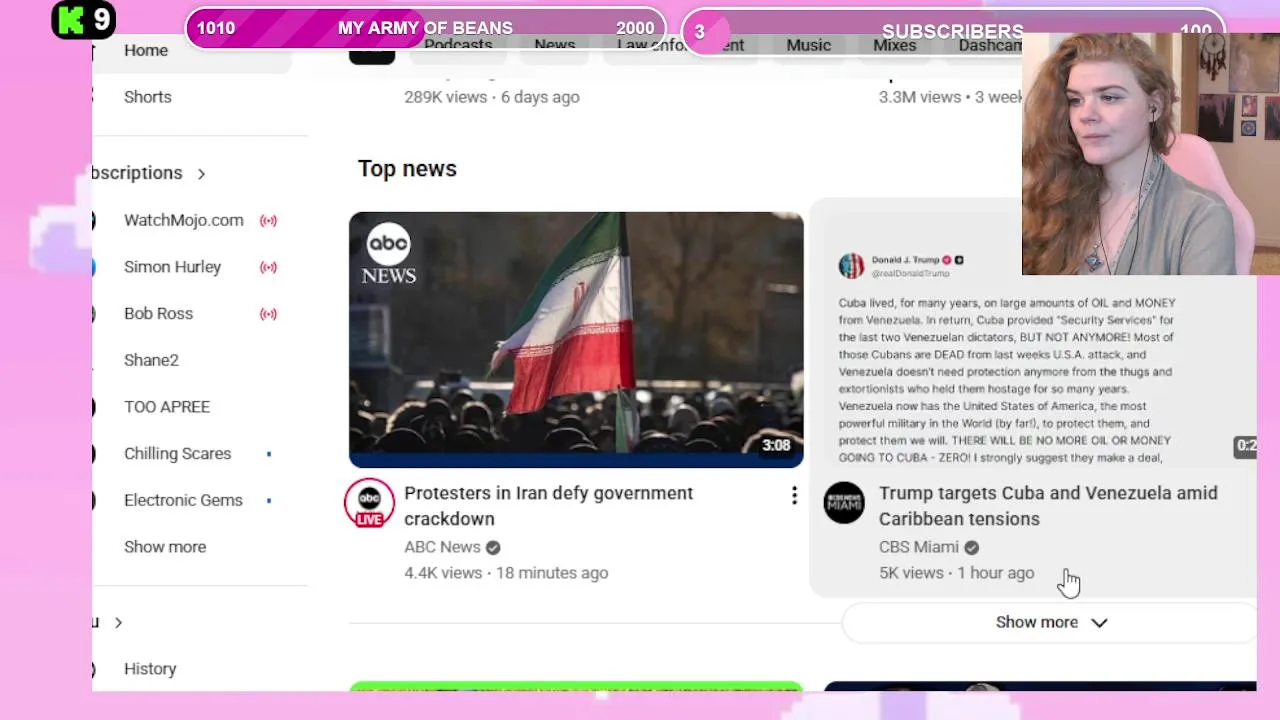The height and width of the screenshot is (720, 1280).
Task: Click new-content dot beside Chilling Scares
Action: pyautogui.click(x=268, y=454)
